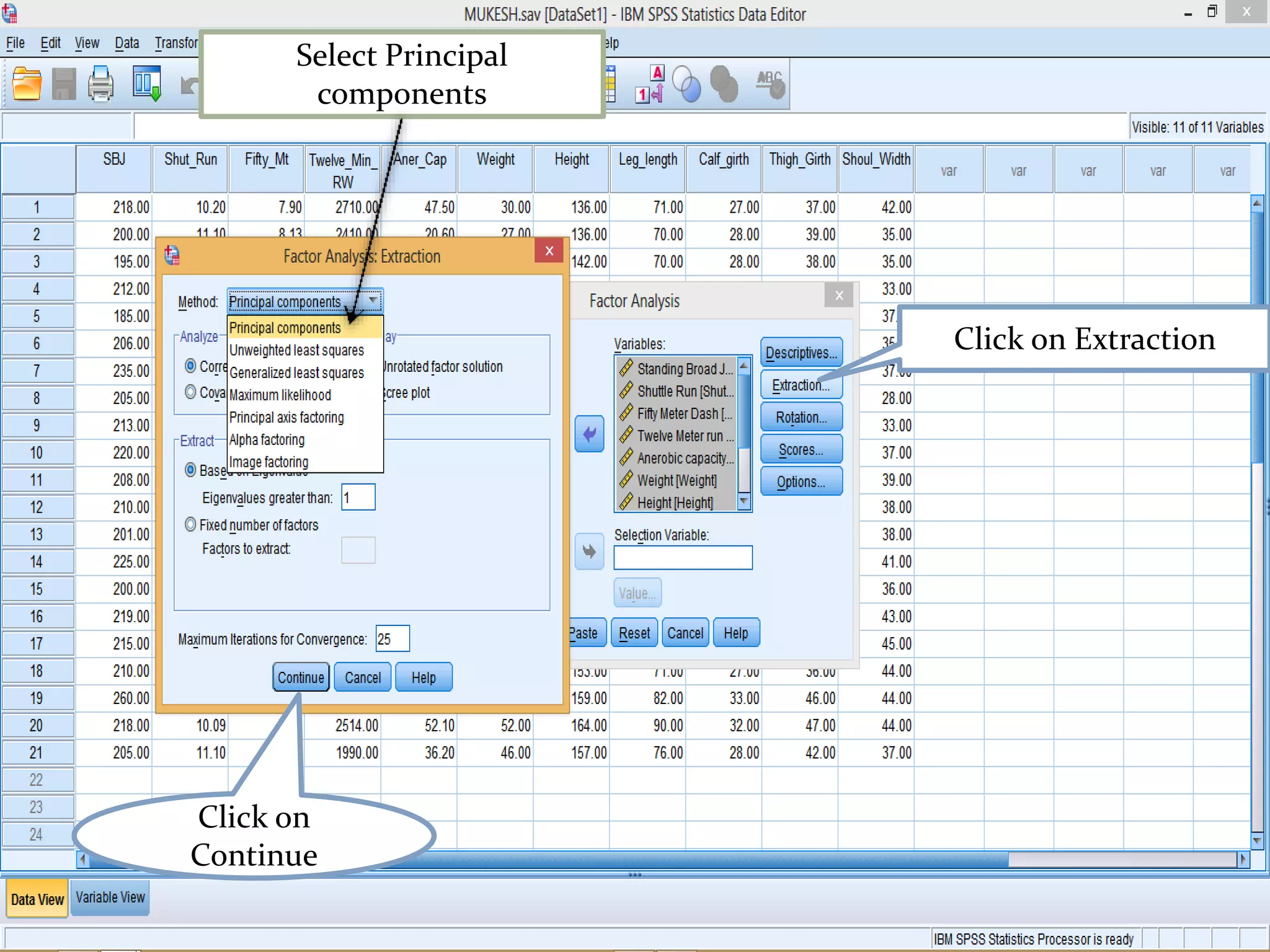Close the Factor Analysis: Extraction dialog
This screenshot has width=1270, height=952.
coord(549,250)
